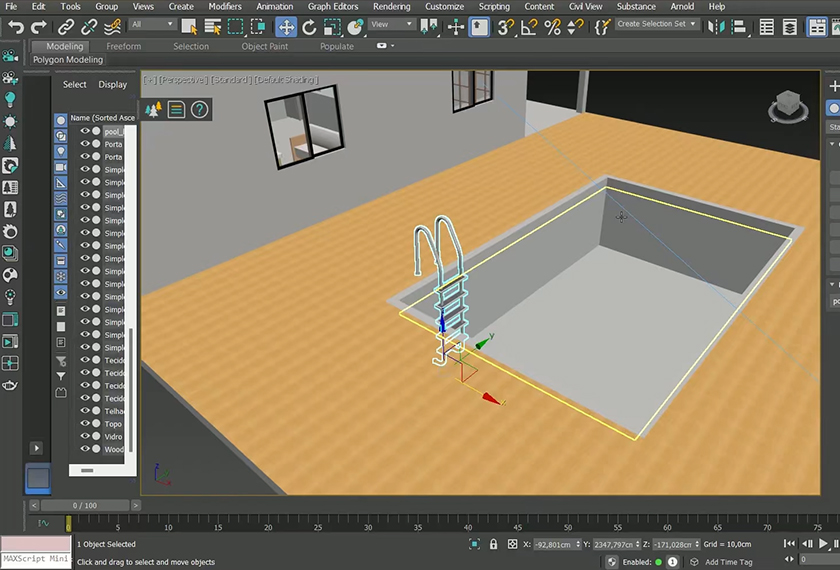
Task: Open the Select by Name tool
Action: click(211, 27)
